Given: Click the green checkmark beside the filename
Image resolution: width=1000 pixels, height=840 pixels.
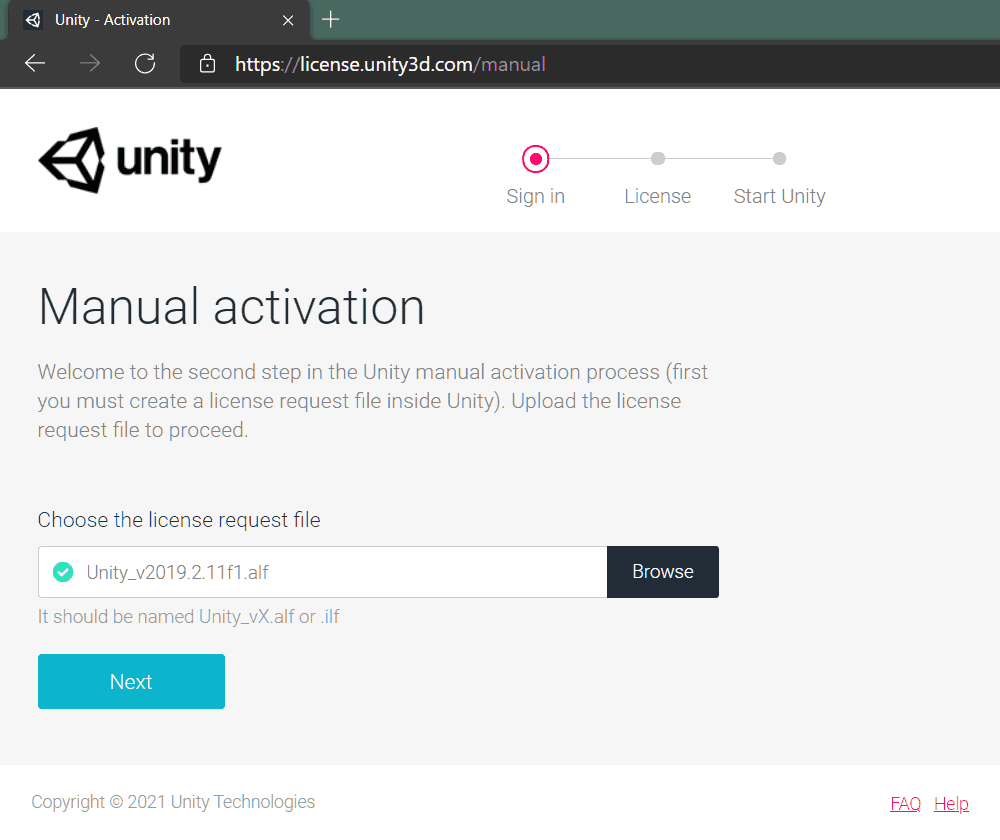Looking at the screenshot, I should (x=63, y=572).
